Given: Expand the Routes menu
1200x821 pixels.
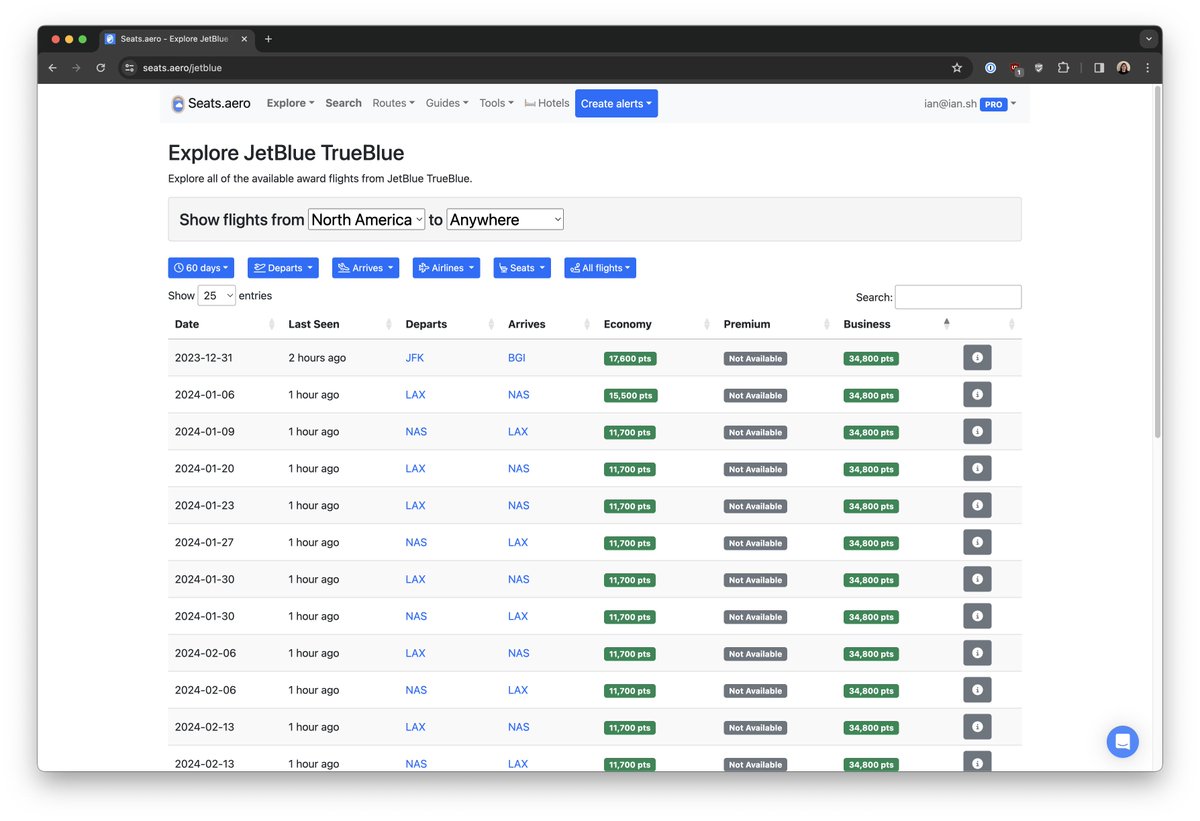Looking at the screenshot, I should pos(393,103).
